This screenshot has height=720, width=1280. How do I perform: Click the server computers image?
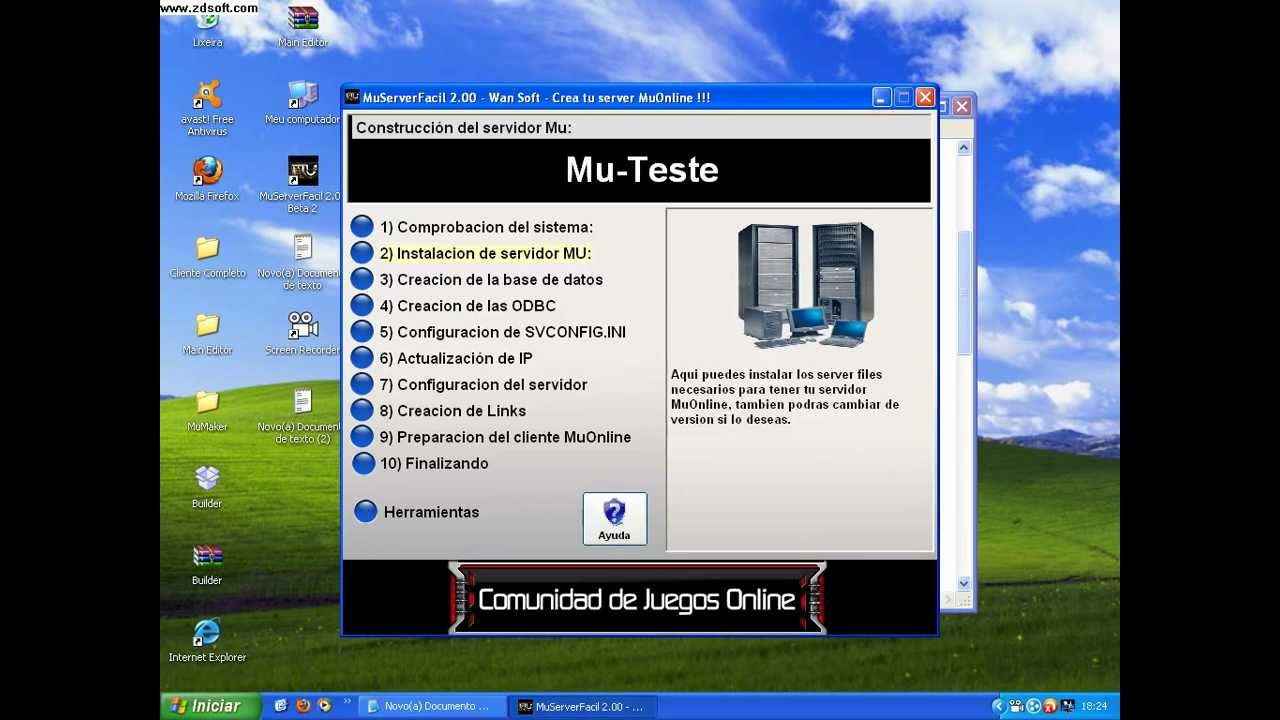pos(806,285)
